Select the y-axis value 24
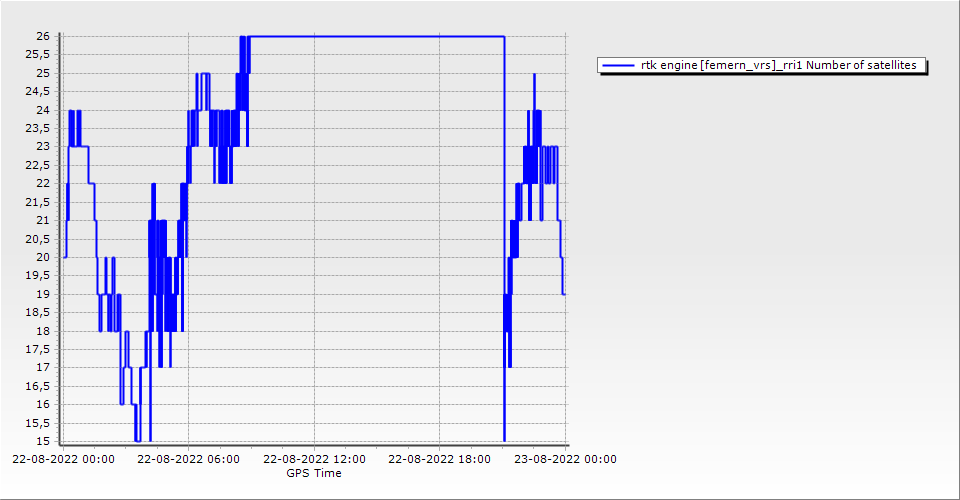This screenshot has height=500, width=960. click(42, 110)
